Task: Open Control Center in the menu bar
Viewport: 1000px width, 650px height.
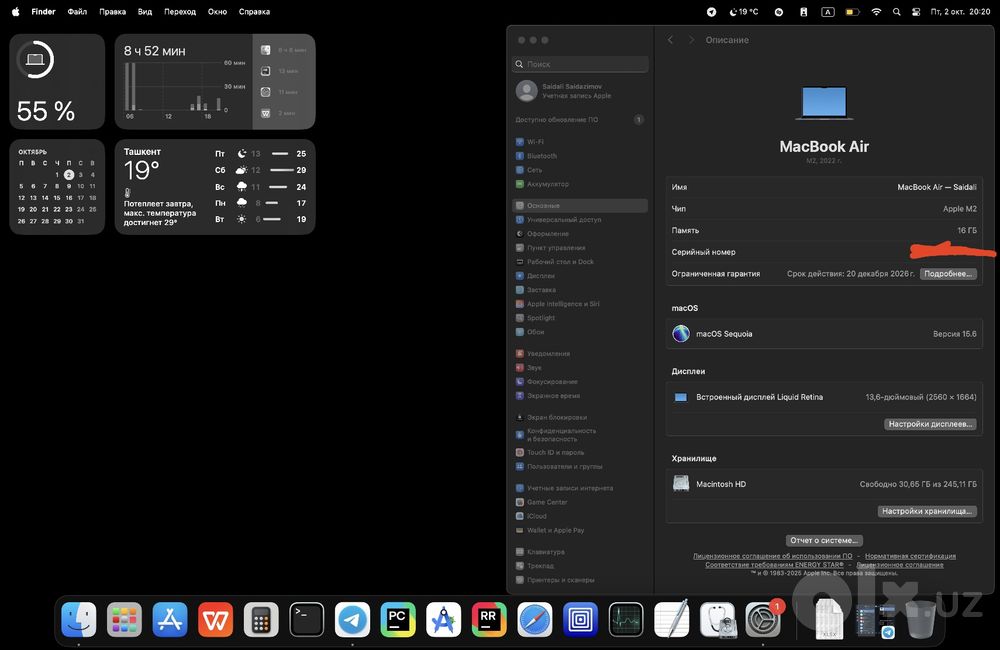Action: click(x=916, y=11)
